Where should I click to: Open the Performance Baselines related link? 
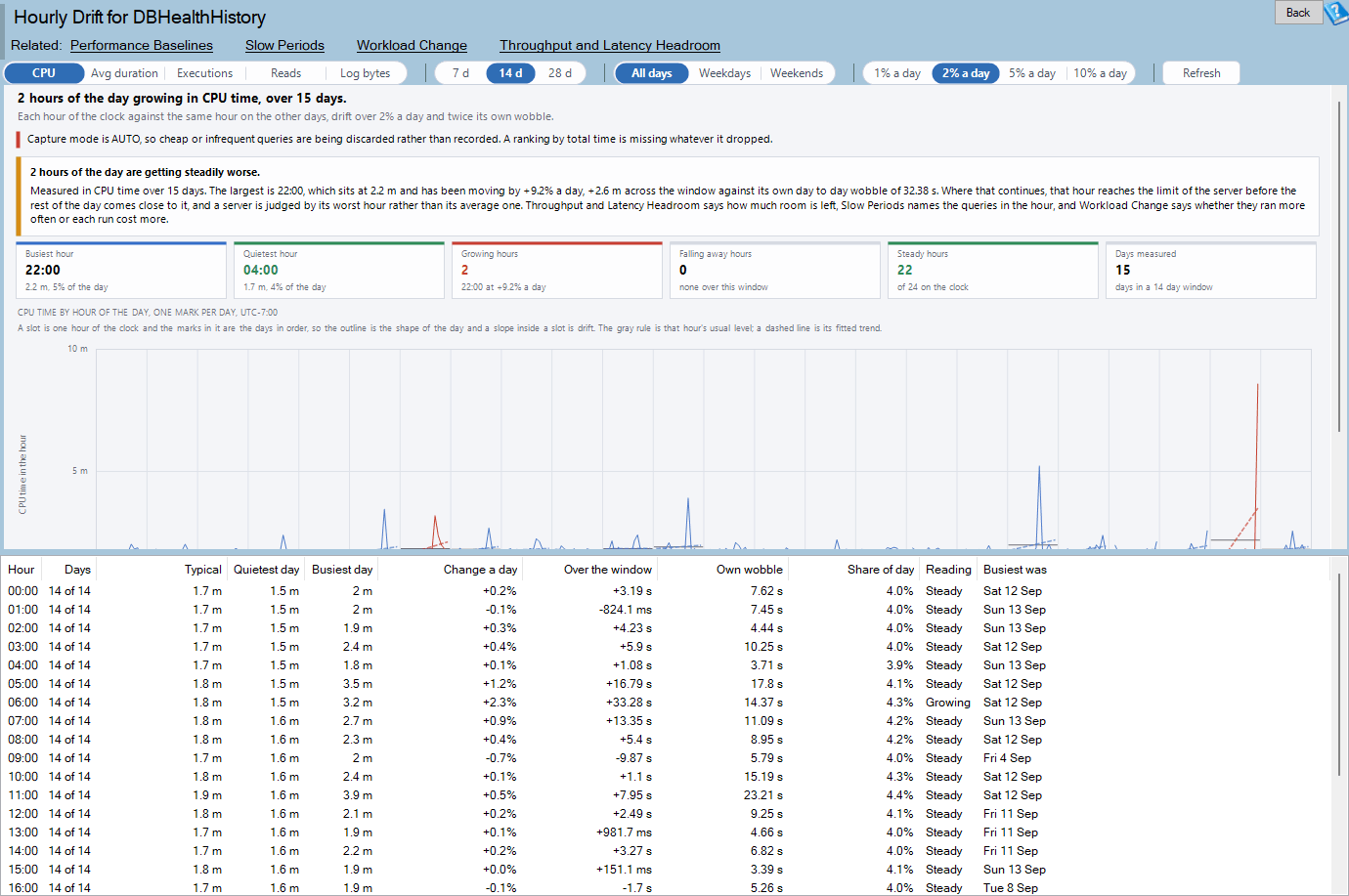coord(142,45)
